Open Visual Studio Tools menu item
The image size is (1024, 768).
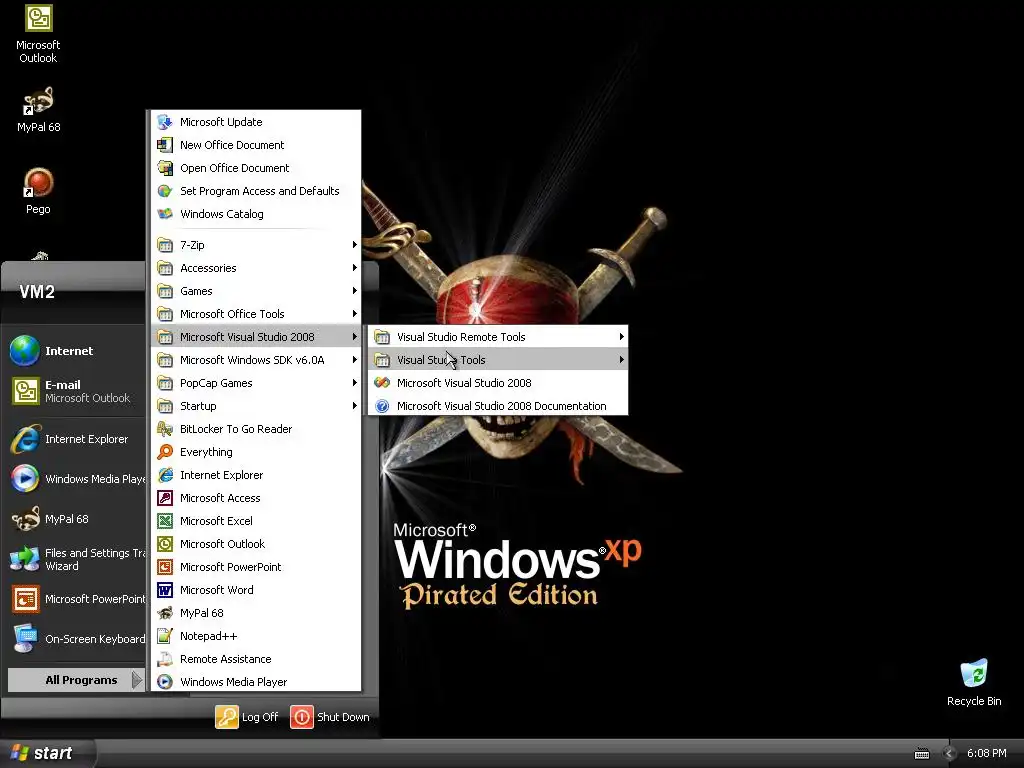[x=498, y=360]
